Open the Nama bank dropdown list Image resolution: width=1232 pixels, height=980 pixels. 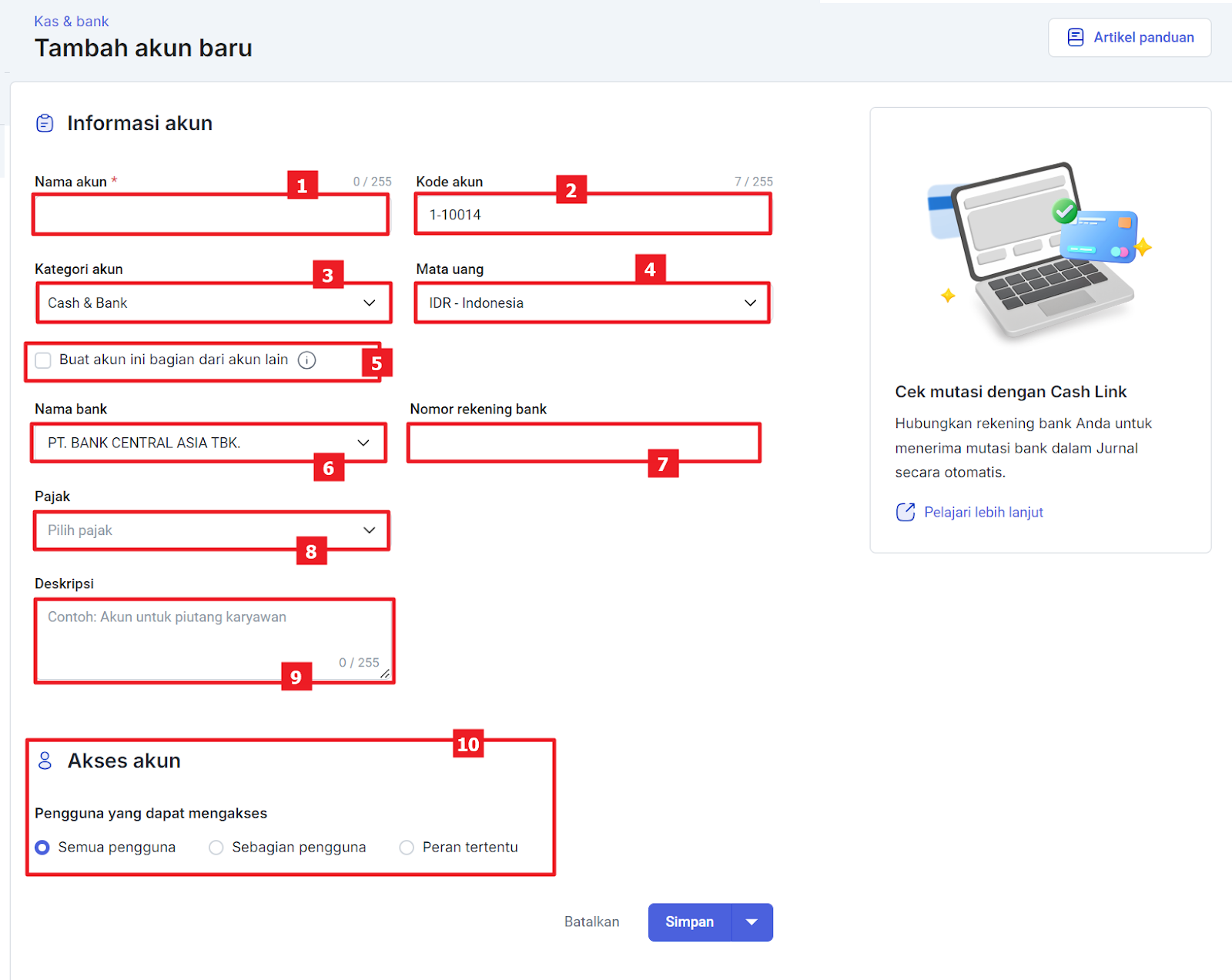(208, 443)
